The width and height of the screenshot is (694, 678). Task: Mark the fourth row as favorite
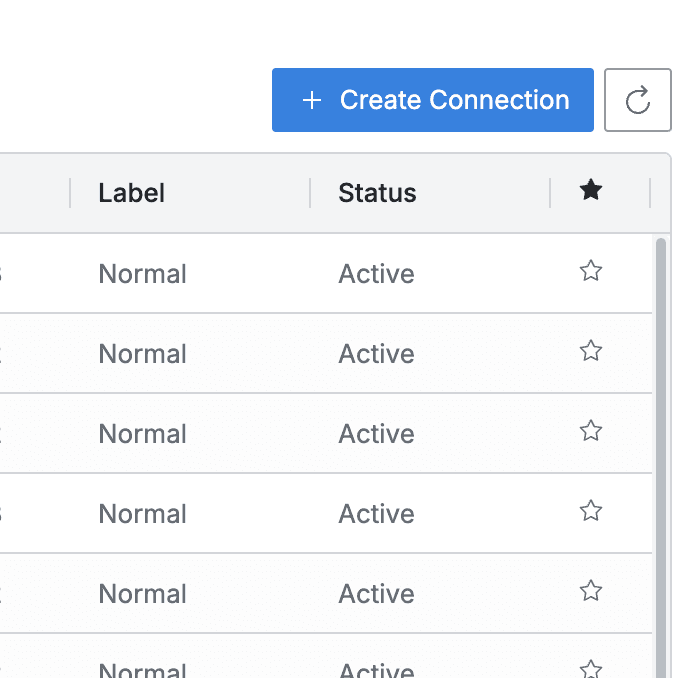(591, 511)
